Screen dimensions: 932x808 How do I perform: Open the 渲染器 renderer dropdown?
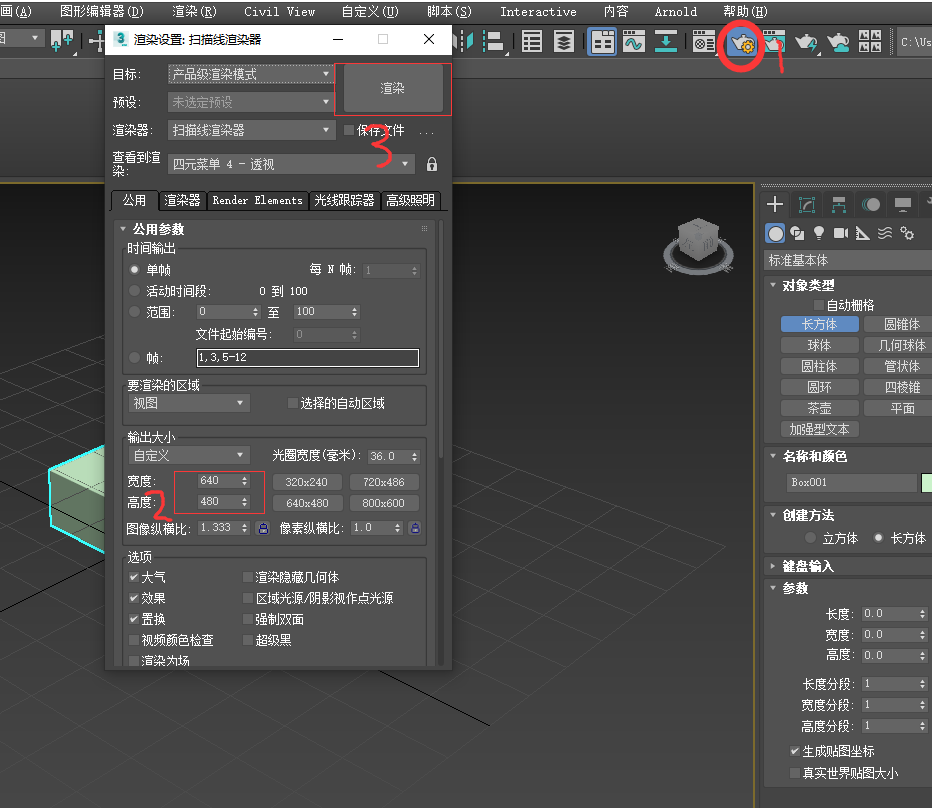[x=327, y=130]
